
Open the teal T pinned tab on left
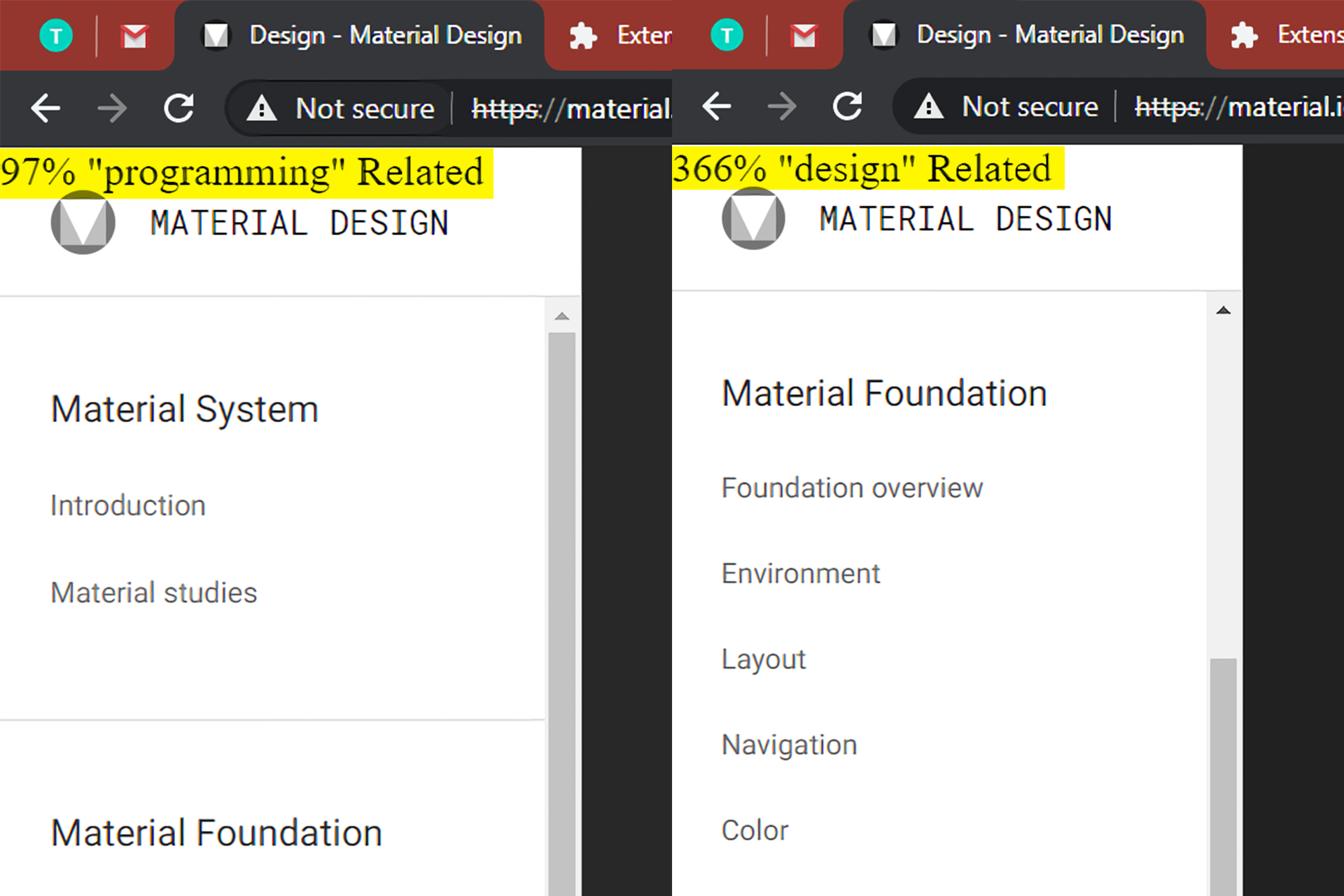(x=56, y=36)
